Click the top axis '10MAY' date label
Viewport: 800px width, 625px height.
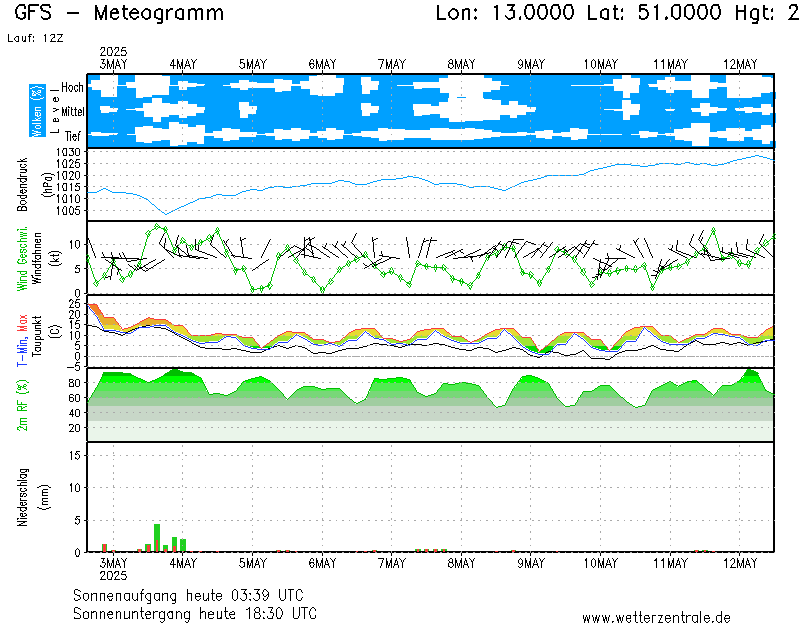click(x=601, y=64)
